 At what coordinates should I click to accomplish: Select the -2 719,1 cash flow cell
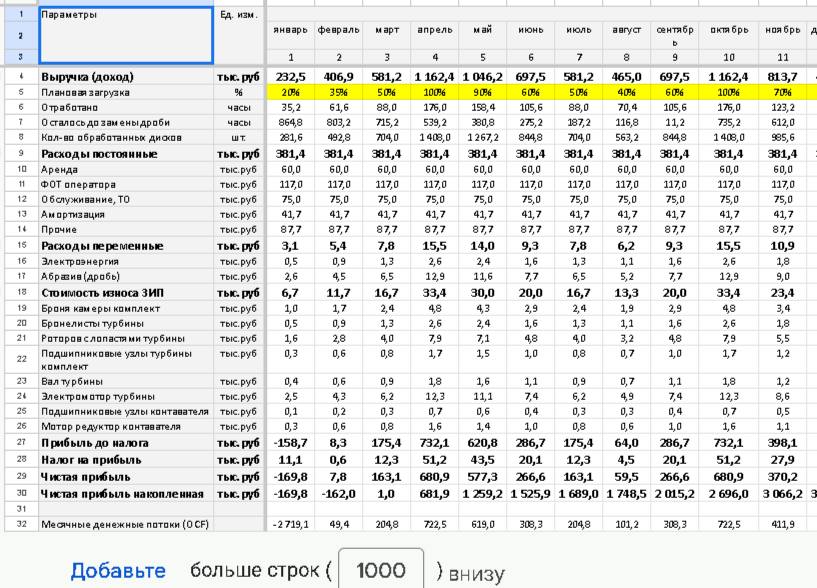pyautogui.click(x=291, y=524)
